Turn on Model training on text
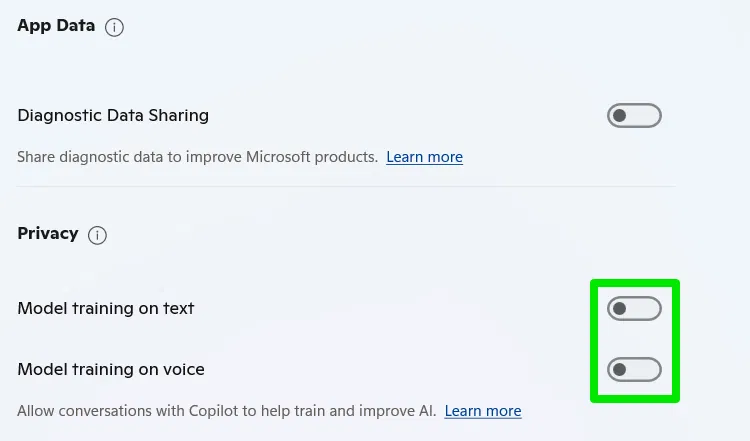 (x=634, y=309)
